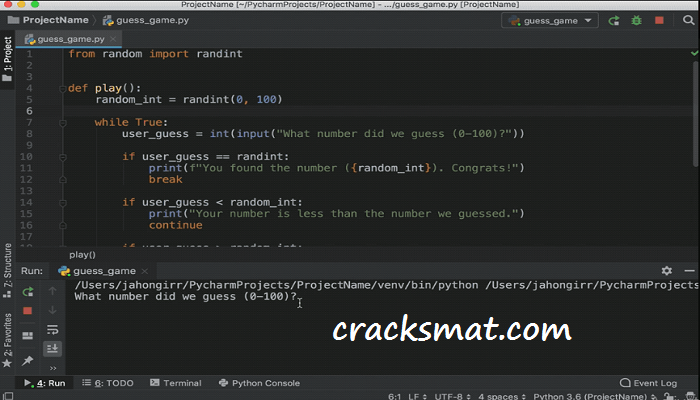700x400 pixels.
Task: Click the down arrow in Run panel
Action: (x=52, y=310)
